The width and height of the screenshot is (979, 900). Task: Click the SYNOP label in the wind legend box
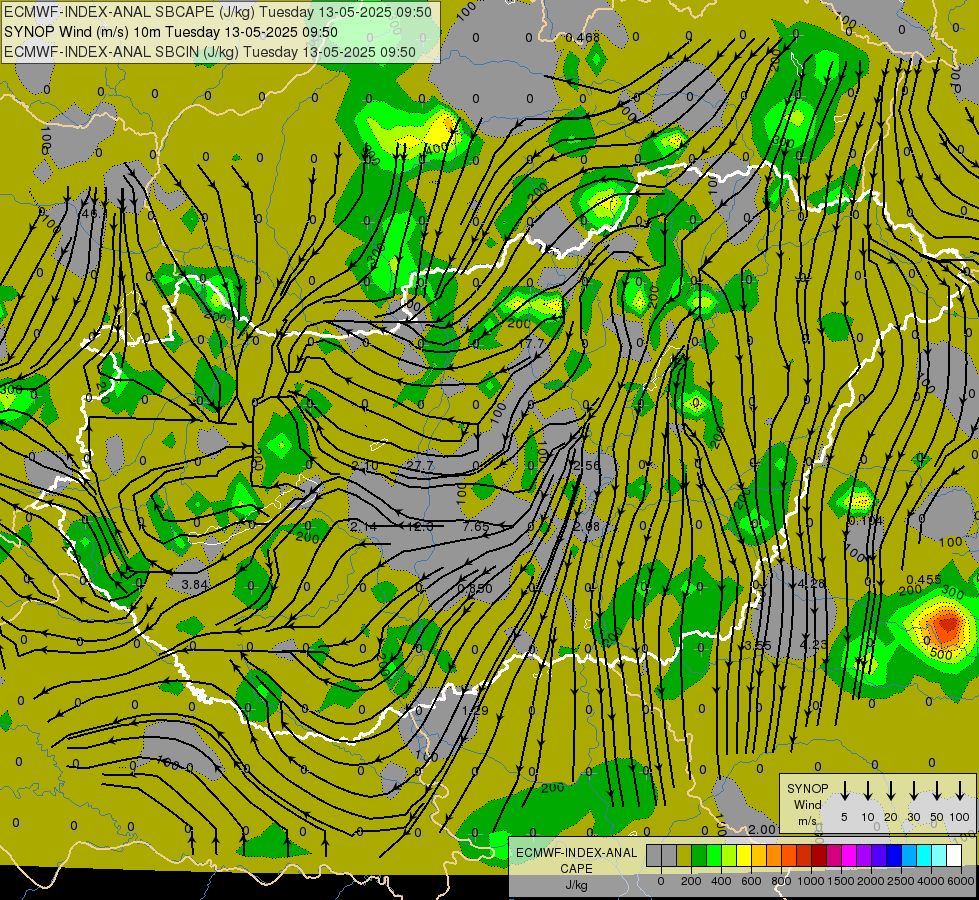click(x=807, y=789)
